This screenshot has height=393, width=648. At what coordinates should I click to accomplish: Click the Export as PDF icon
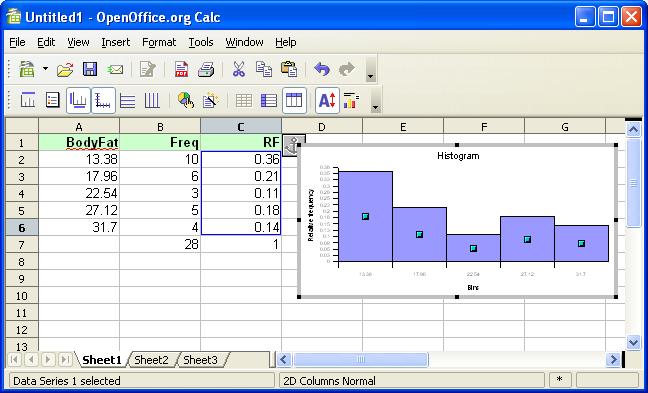tap(181, 69)
